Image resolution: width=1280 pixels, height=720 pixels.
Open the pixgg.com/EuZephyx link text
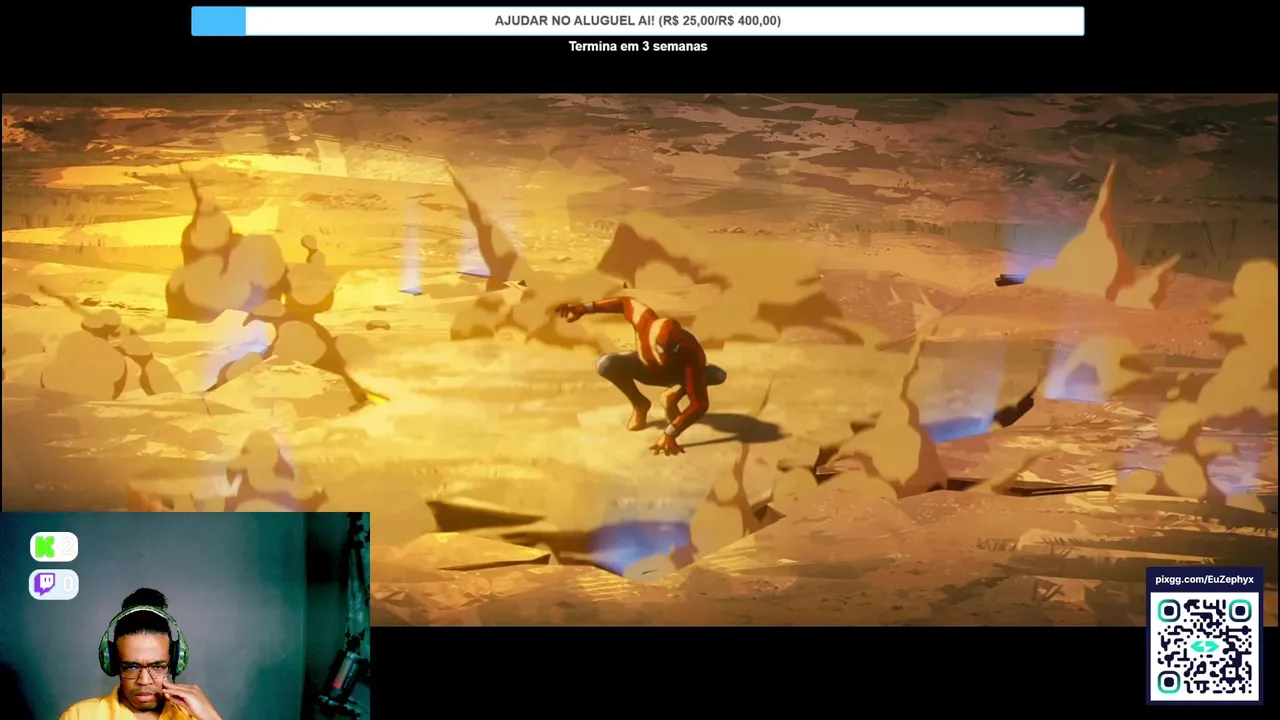[x=1204, y=579]
